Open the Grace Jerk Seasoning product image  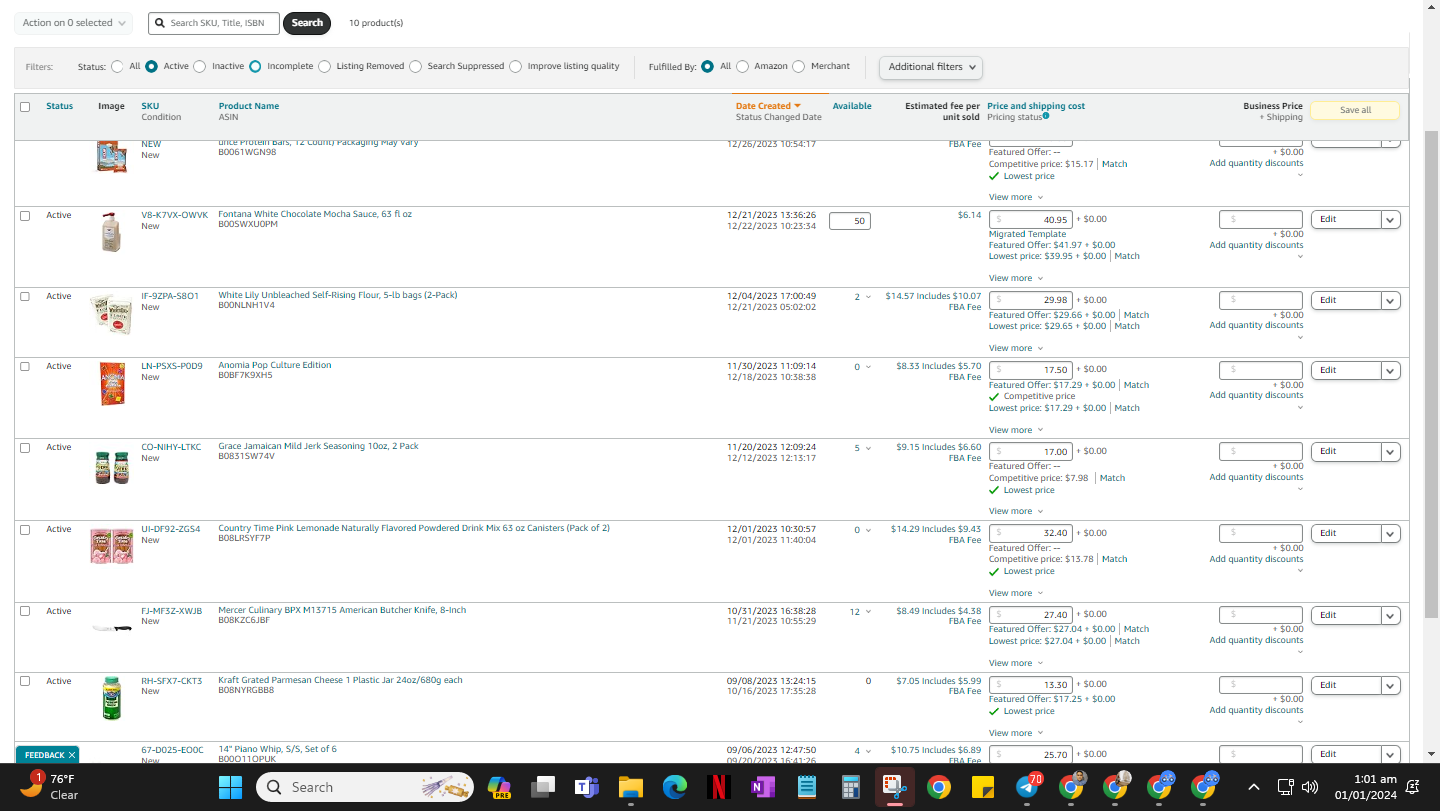(112, 467)
